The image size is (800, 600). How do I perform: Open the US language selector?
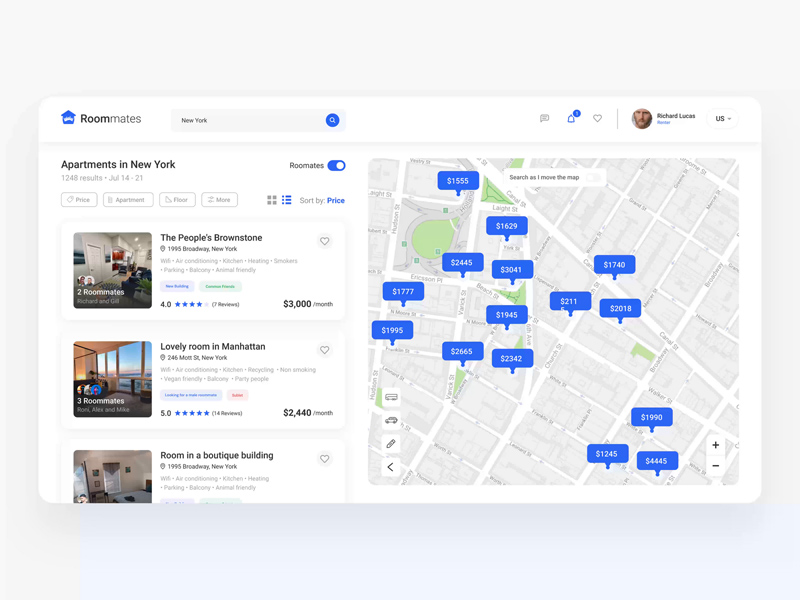[x=722, y=118]
